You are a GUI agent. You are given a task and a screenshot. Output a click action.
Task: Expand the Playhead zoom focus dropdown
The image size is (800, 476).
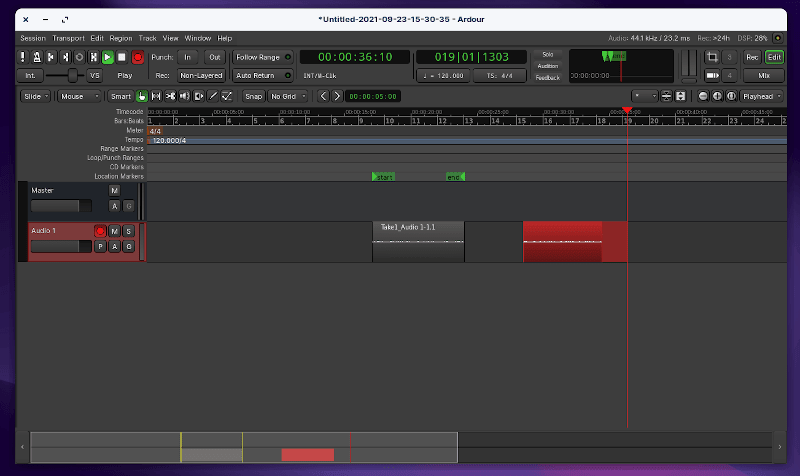(762, 96)
